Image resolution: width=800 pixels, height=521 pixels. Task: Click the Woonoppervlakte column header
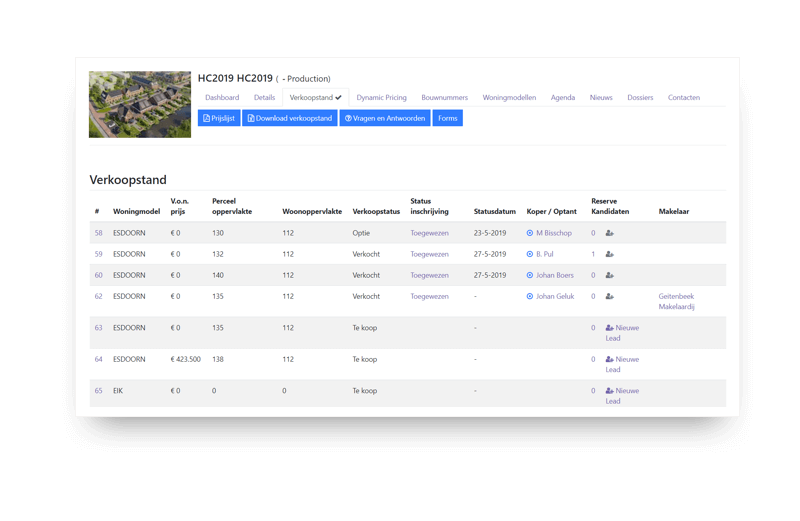[x=312, y=212]
